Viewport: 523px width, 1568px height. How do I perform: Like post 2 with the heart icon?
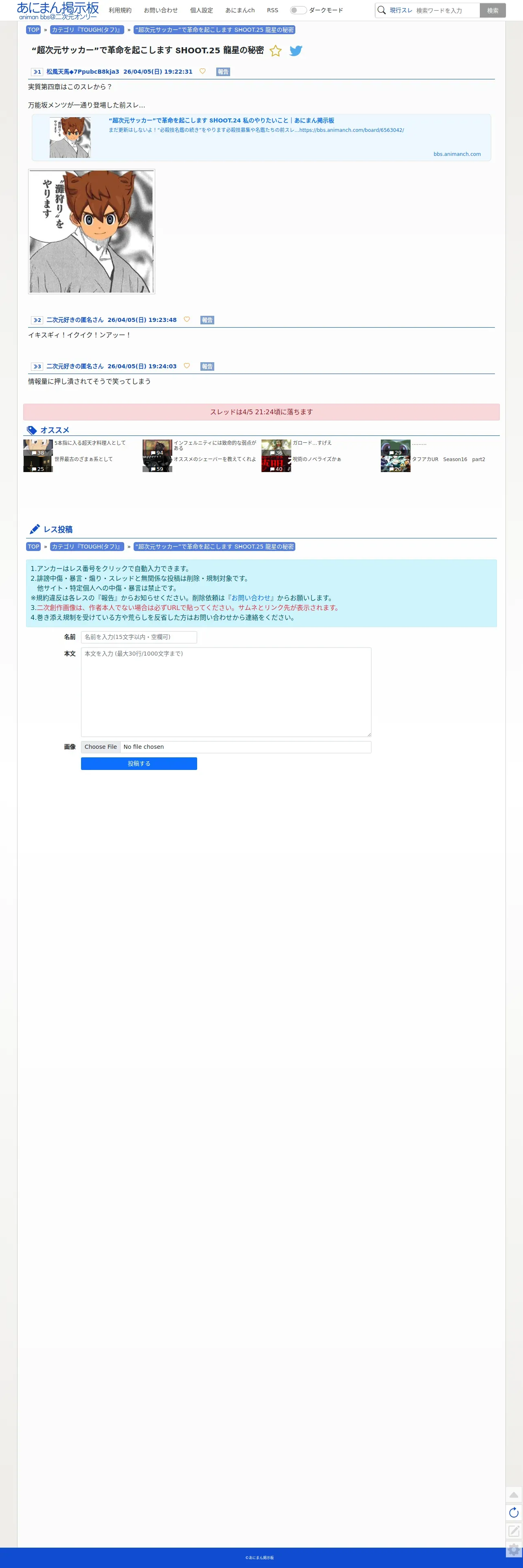(x=187, y=319)
